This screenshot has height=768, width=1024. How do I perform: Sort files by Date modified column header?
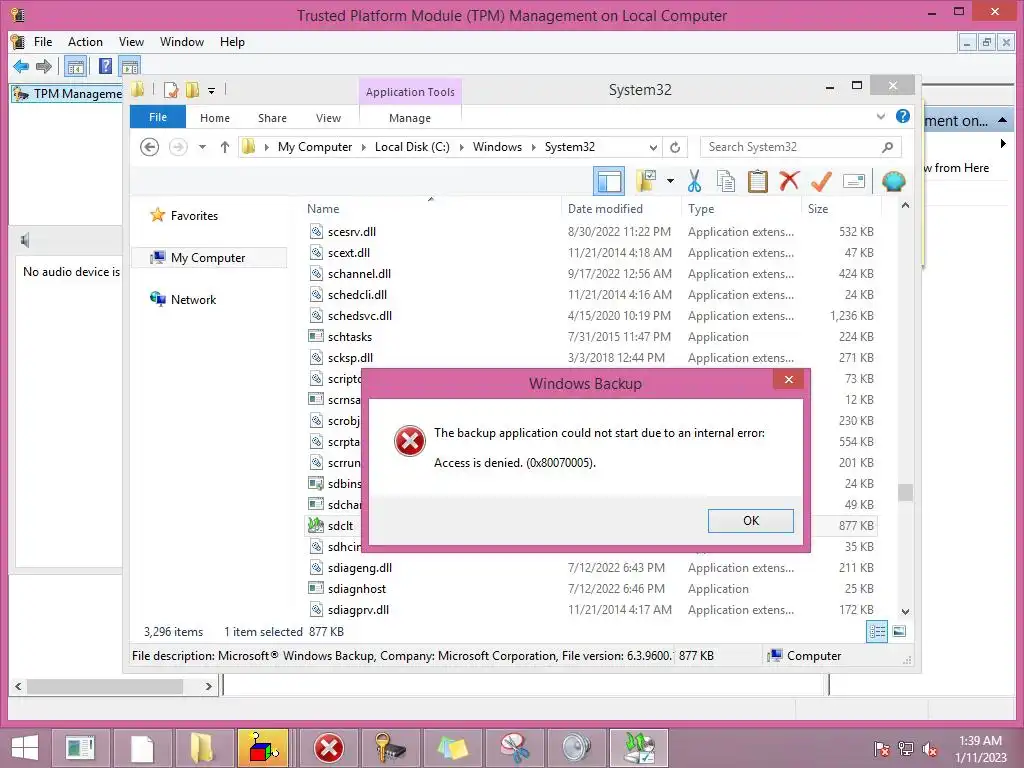pos(605,209)
